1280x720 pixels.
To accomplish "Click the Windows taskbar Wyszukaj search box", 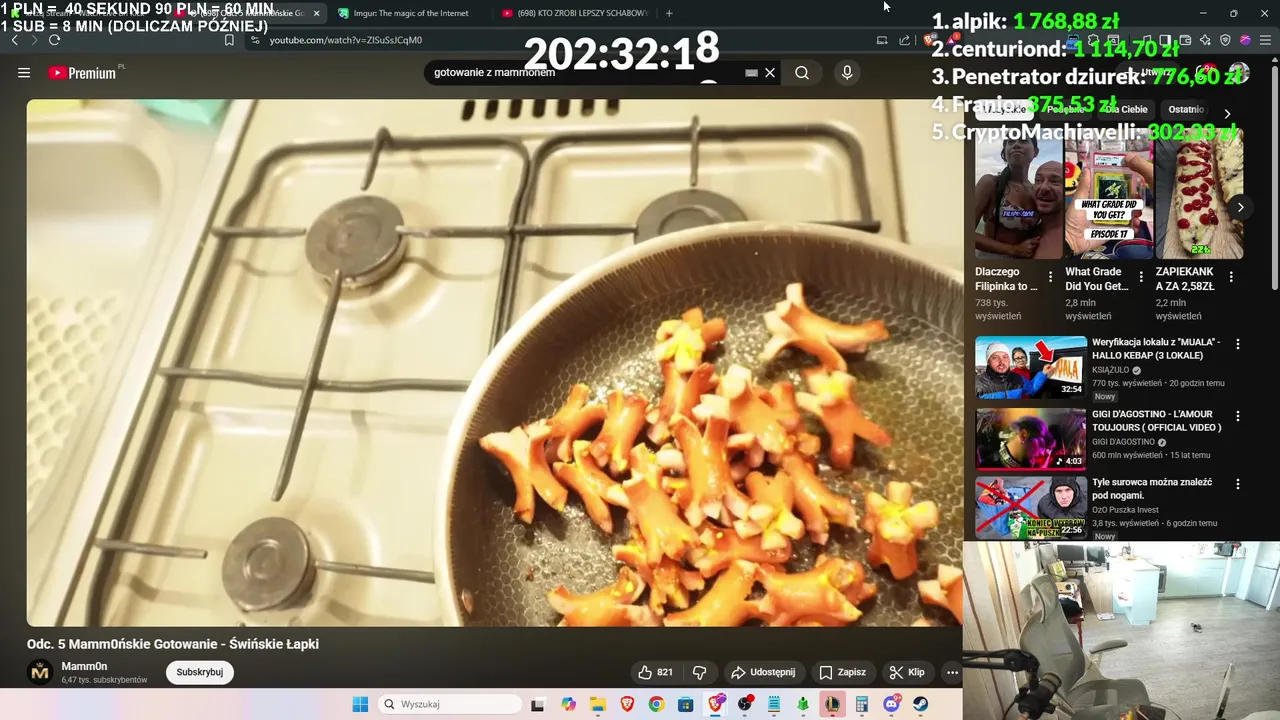I will point(450,704).
